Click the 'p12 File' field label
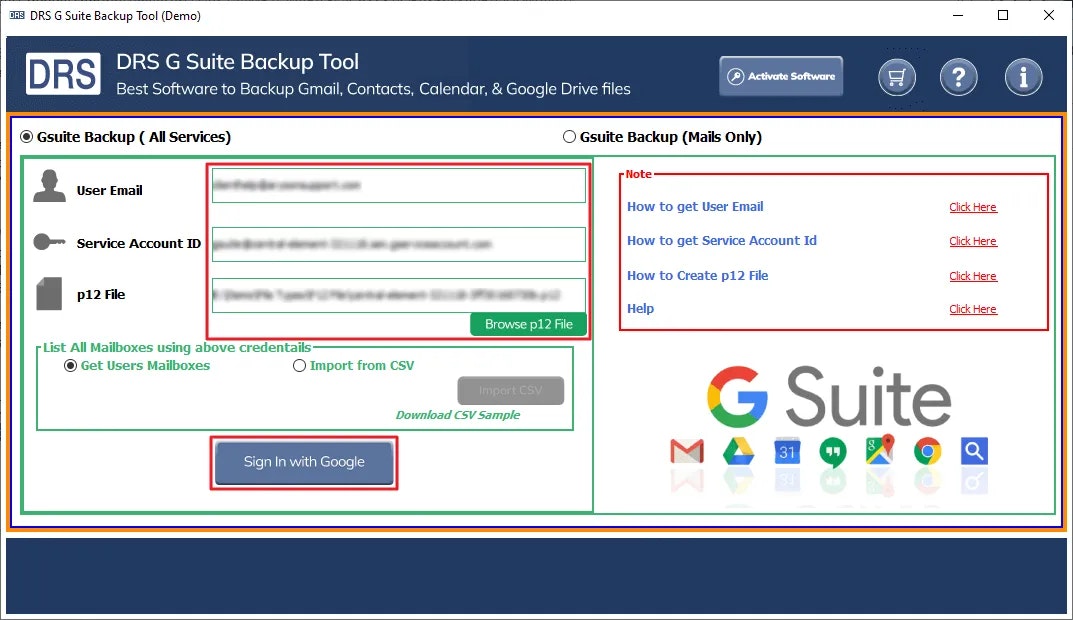This screenshot has height=620, width=1073. point(101,294)
